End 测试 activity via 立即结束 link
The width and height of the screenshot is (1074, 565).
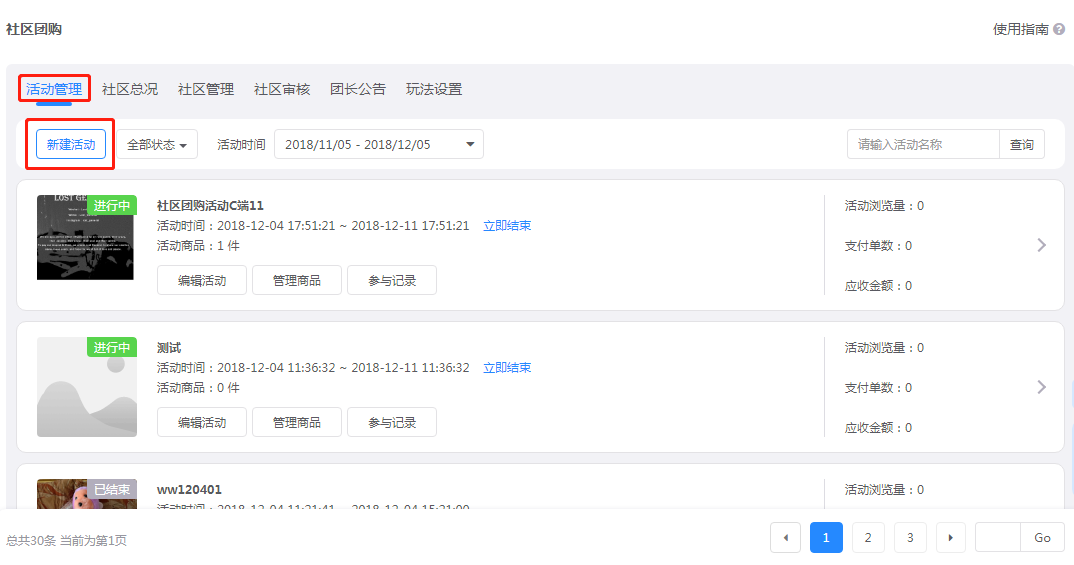507,368
